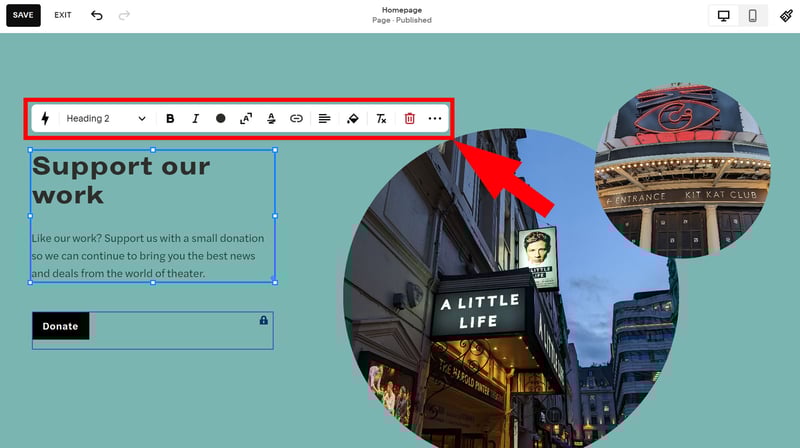Toggle bold formatting
The image size is (800, 448).
click(x=170, y=118)
